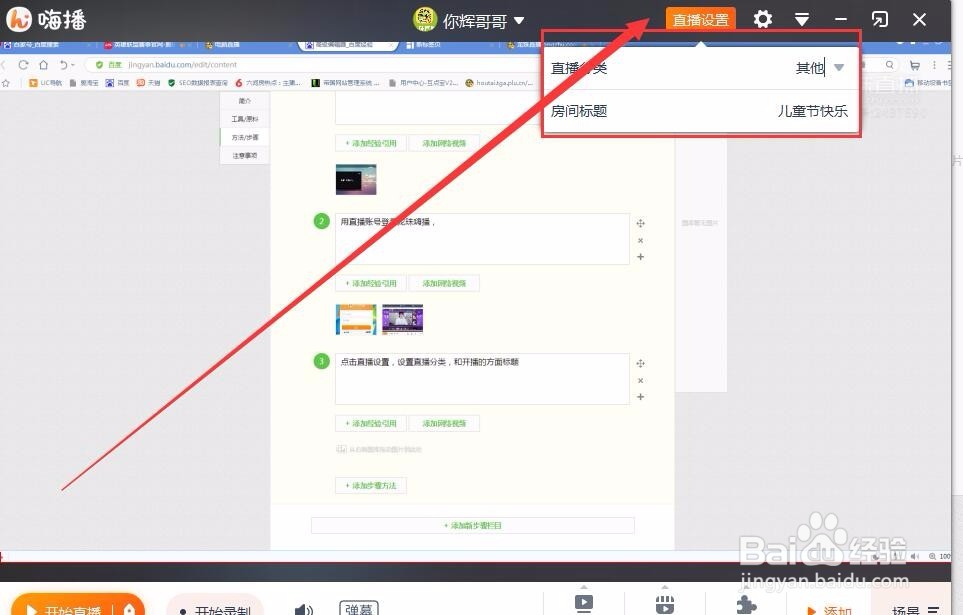Open the triangle dropdown menu beside the gear

(x=801, y=20)
